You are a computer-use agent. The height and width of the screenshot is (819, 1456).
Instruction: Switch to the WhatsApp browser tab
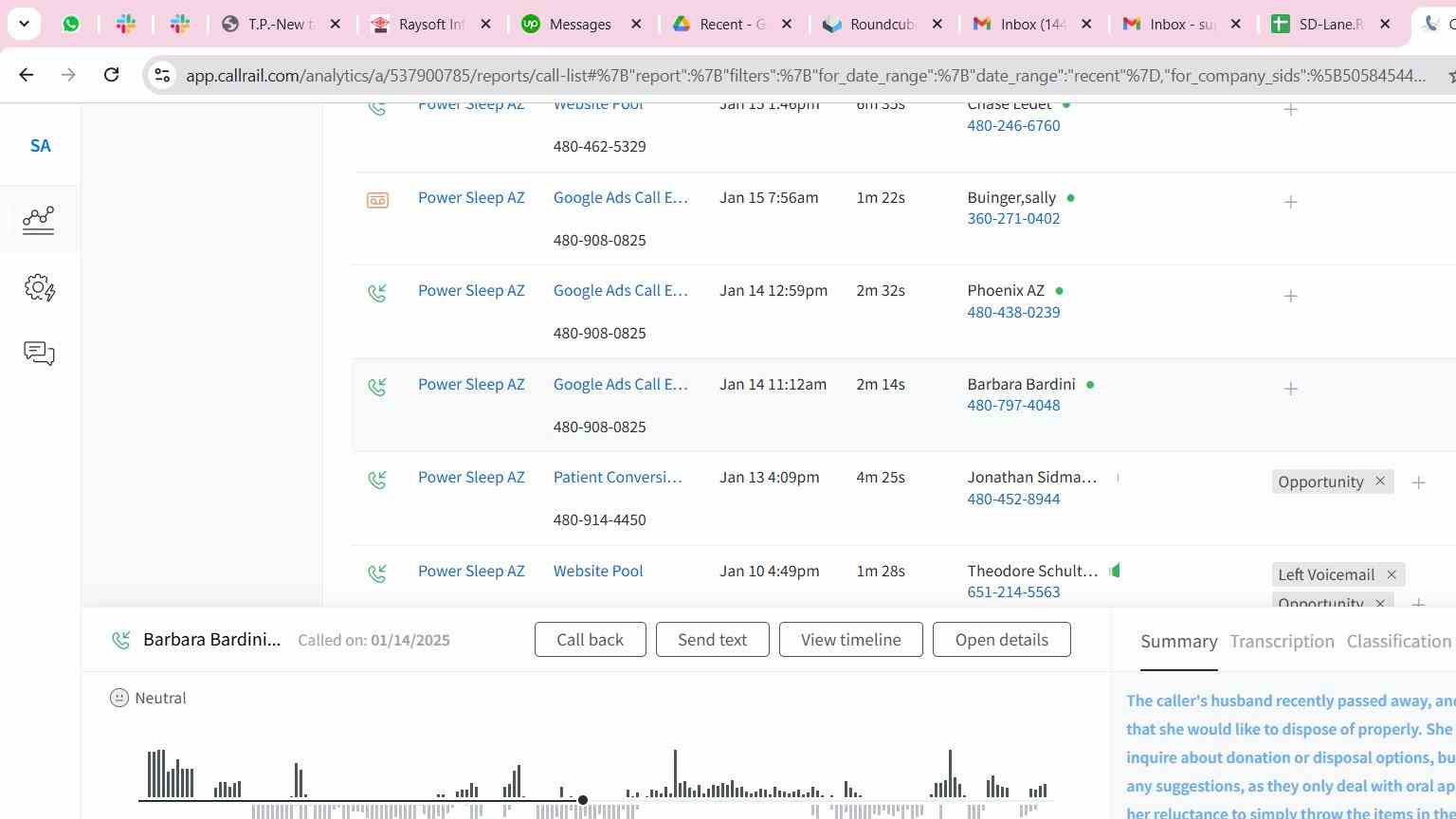[71, 24]
